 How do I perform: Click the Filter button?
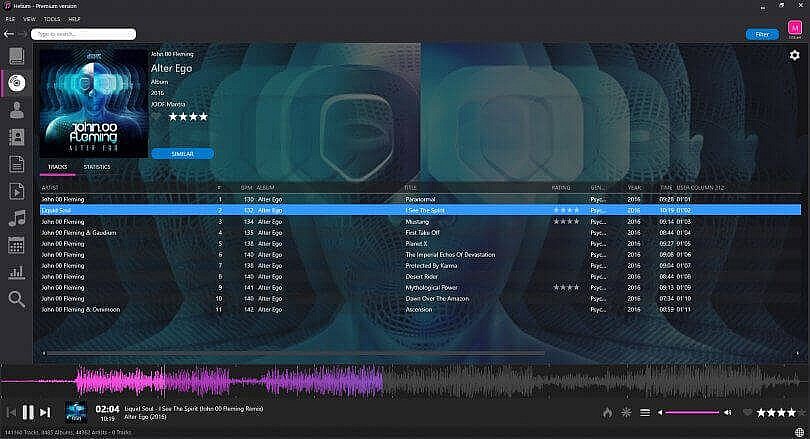(762, 35)
